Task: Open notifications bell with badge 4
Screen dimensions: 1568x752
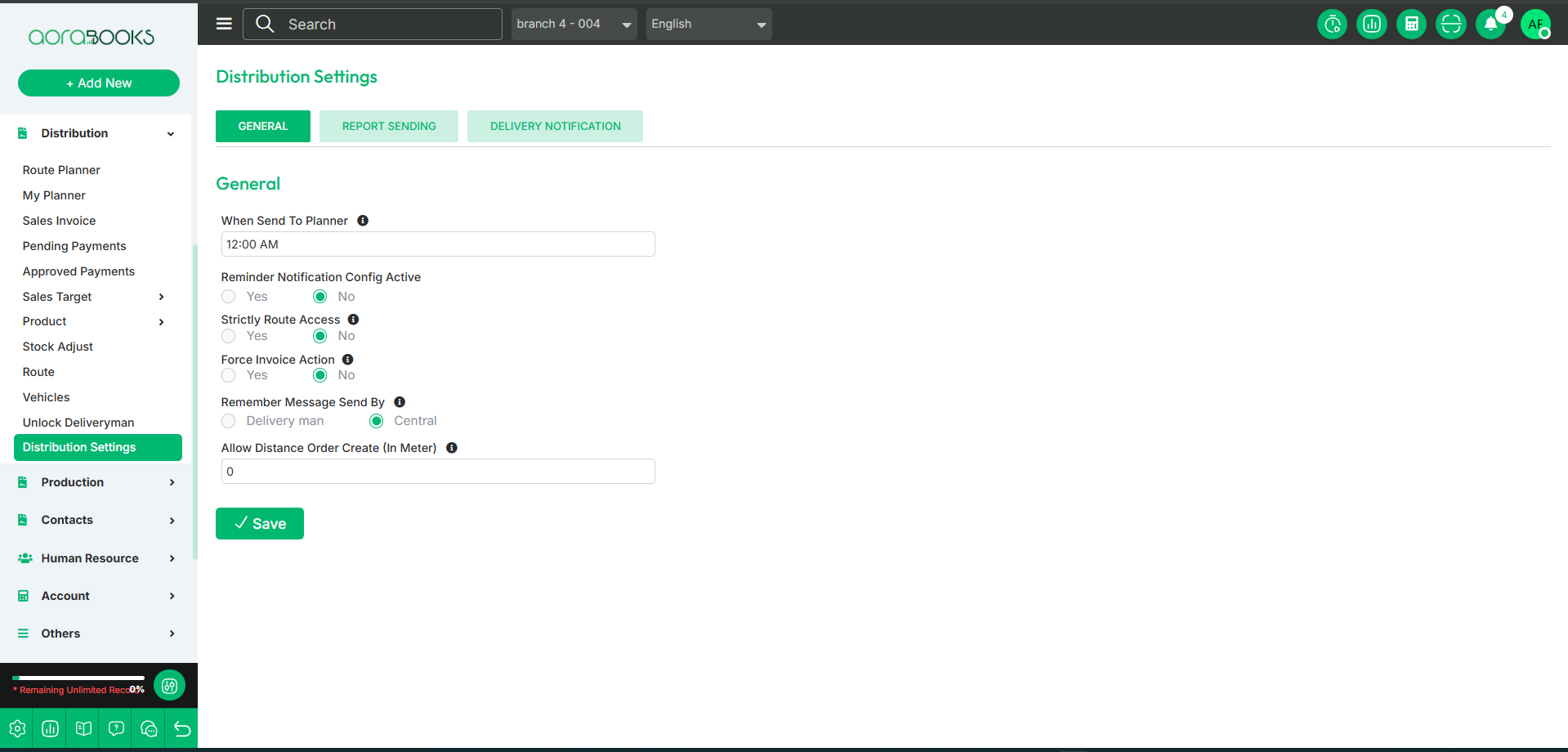Action: click(1490, 25)
